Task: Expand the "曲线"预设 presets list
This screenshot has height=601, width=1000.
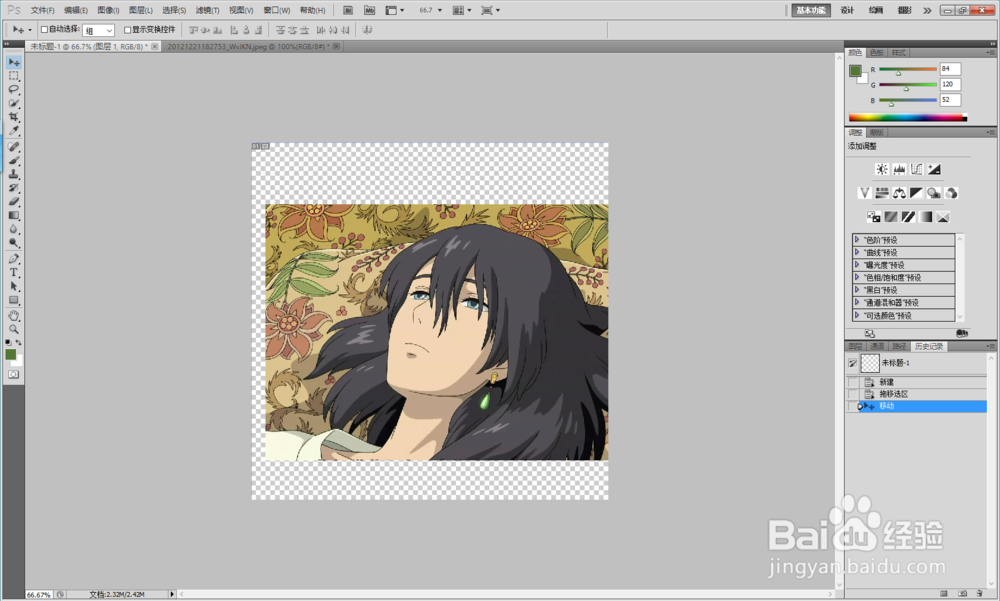Action: pos(857,252)
